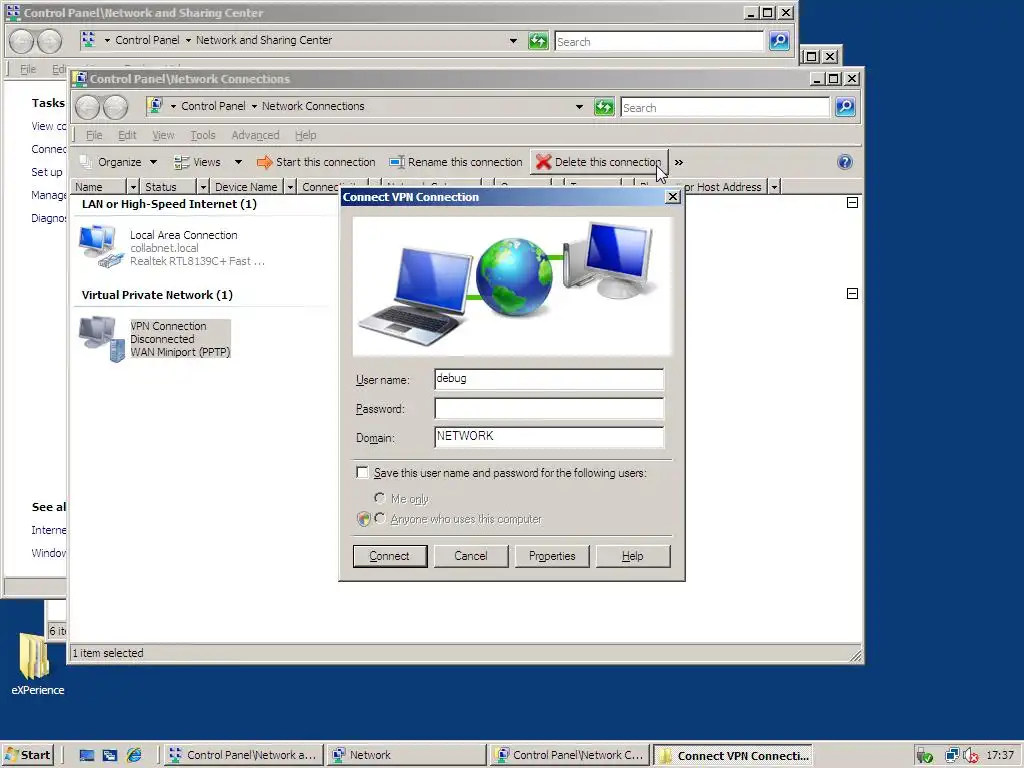This screenshot has width=1024, height=768.
Task: Switch to Network and Sharing taskbar button
Action: [x=242, y=755]
